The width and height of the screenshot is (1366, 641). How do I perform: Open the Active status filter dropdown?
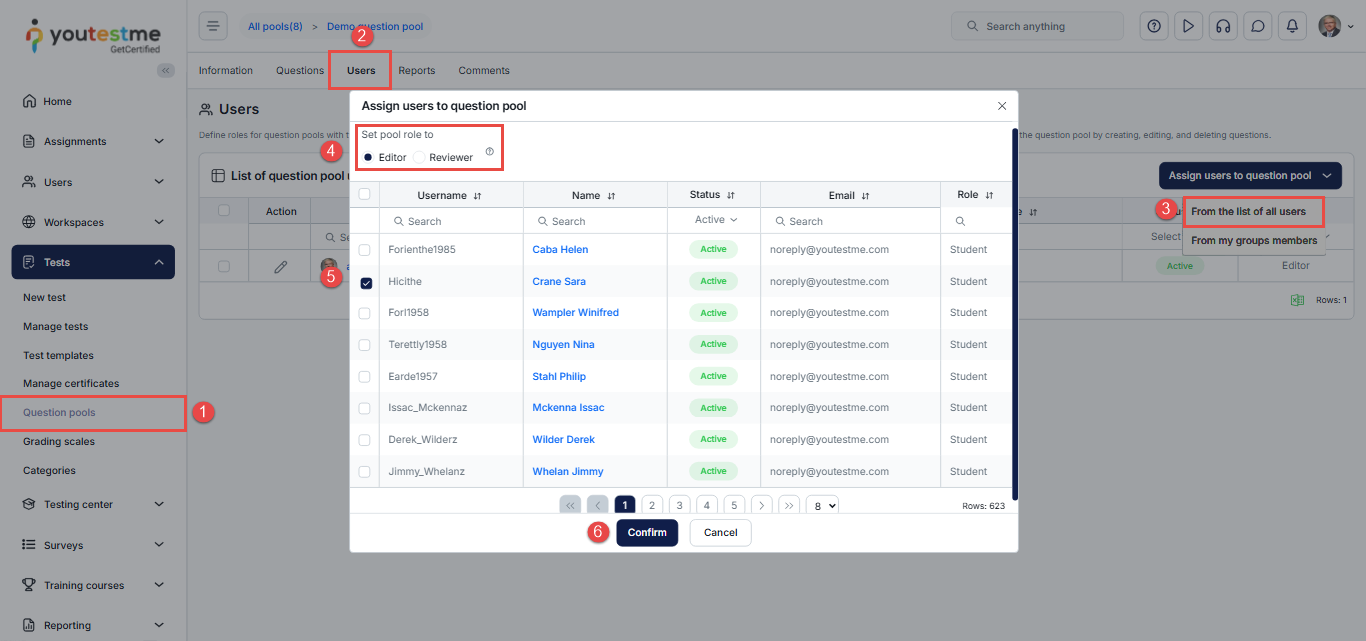pos(715,220)
